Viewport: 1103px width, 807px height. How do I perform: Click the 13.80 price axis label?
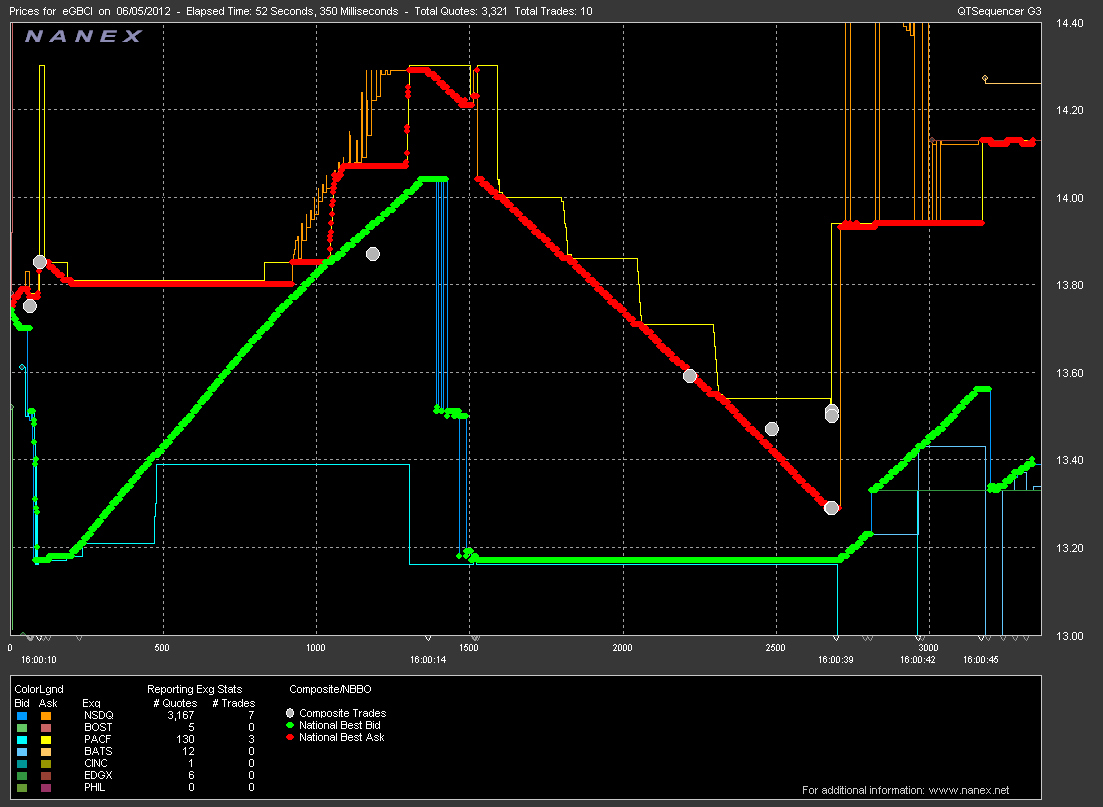pyautogui.click(x=1069, y=286)
